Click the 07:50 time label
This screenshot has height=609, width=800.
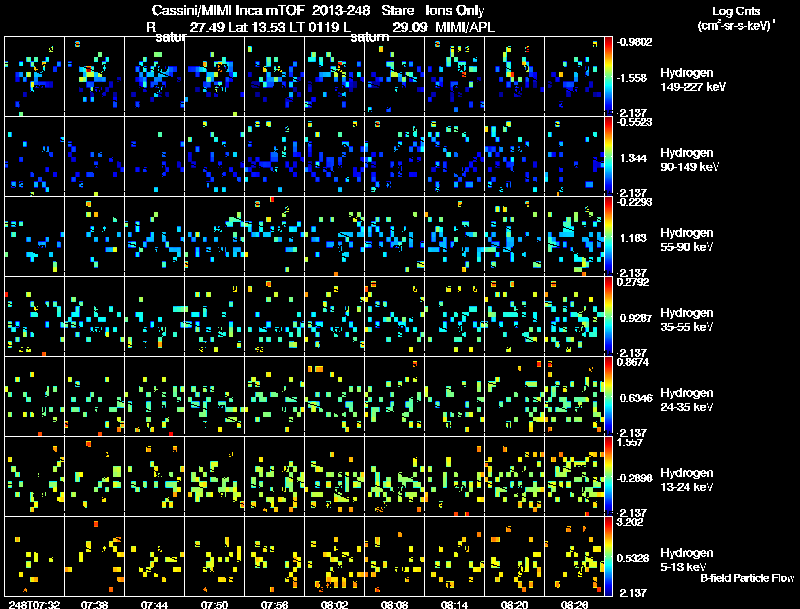[214, 604]
